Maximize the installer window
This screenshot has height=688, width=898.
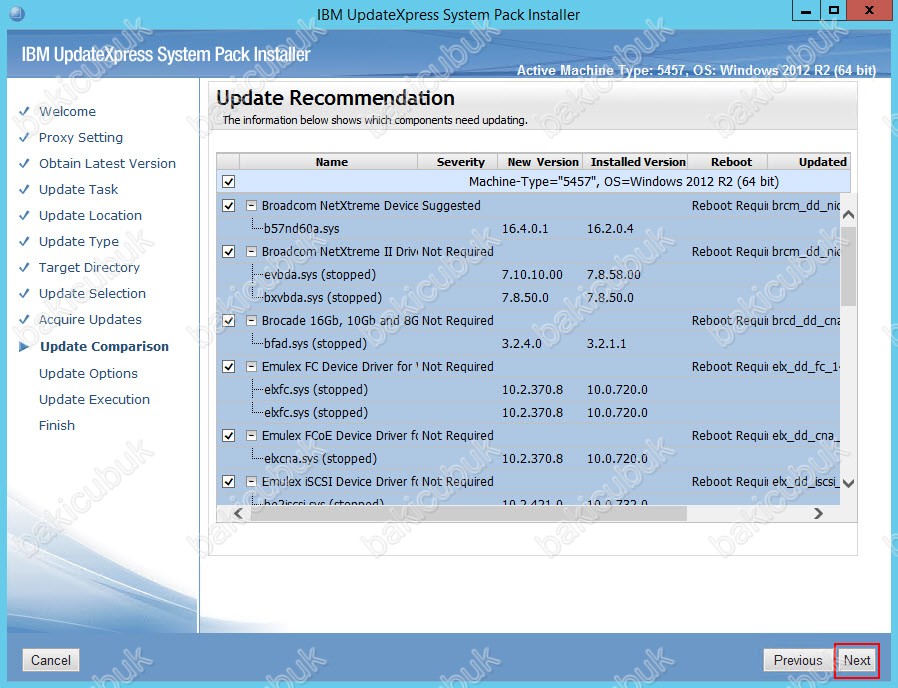[833, 11]
